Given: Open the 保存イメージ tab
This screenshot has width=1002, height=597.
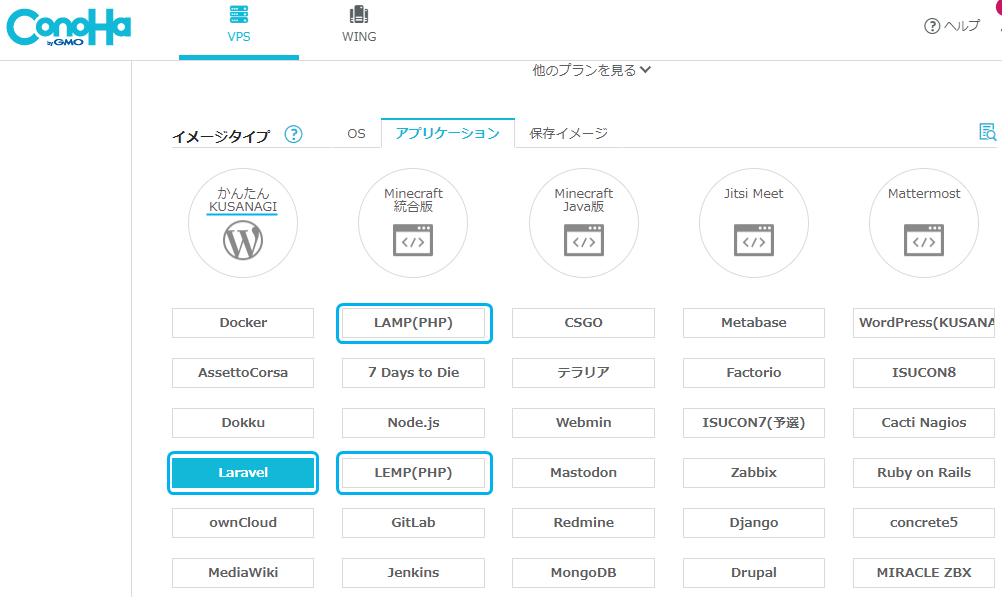Looking at the screenshot, I should [568, 133].
